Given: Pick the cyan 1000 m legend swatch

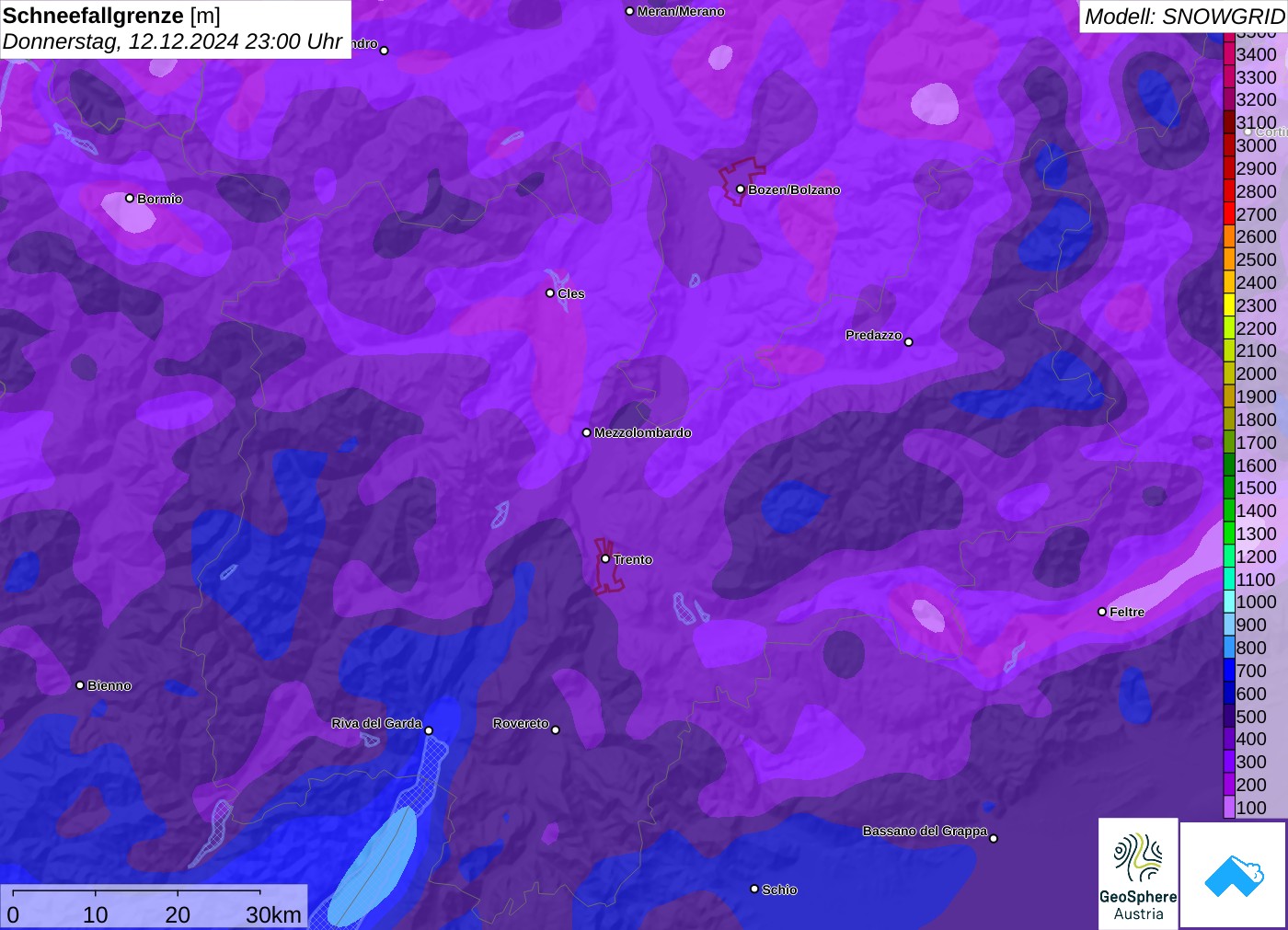Looking at the screenshot, I should coord(1229,602).
